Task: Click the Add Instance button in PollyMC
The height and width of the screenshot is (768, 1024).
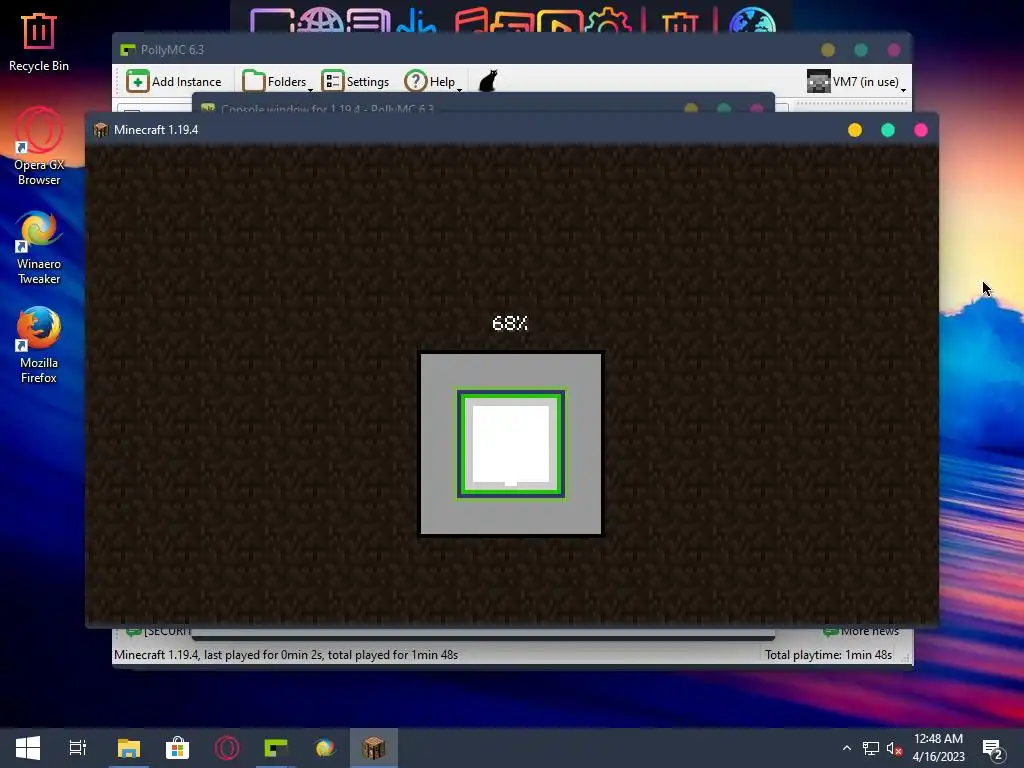Action: 174,82
